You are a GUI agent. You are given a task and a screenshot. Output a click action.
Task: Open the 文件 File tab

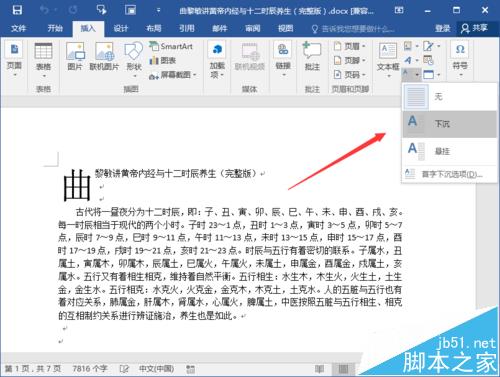[18, 28]
